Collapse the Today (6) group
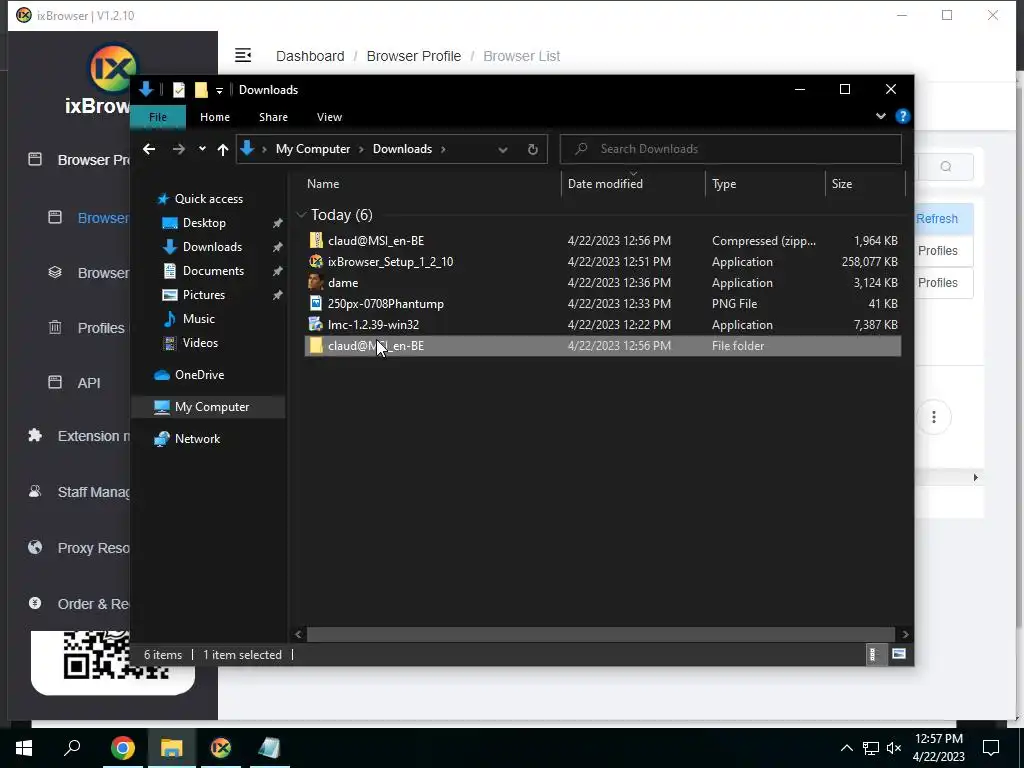Image resolution: width=1024 pixels, height=768 pixels. click(x=301, y=215)
